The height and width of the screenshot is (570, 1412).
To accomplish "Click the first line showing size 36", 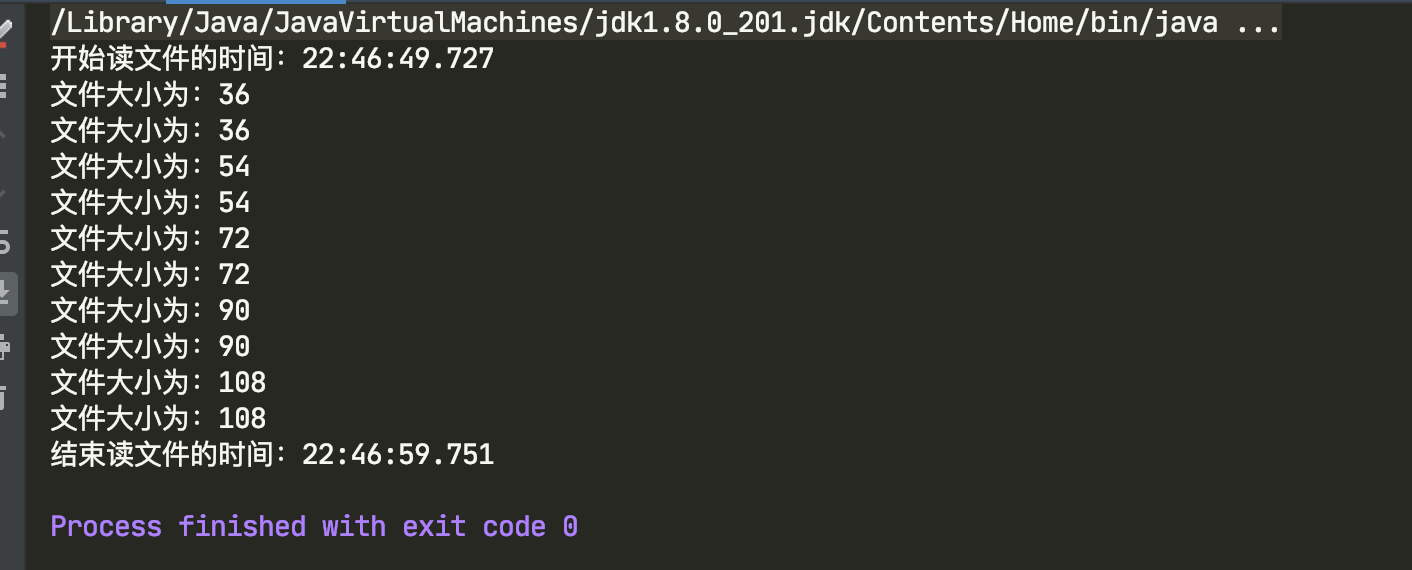I will 150,95.
